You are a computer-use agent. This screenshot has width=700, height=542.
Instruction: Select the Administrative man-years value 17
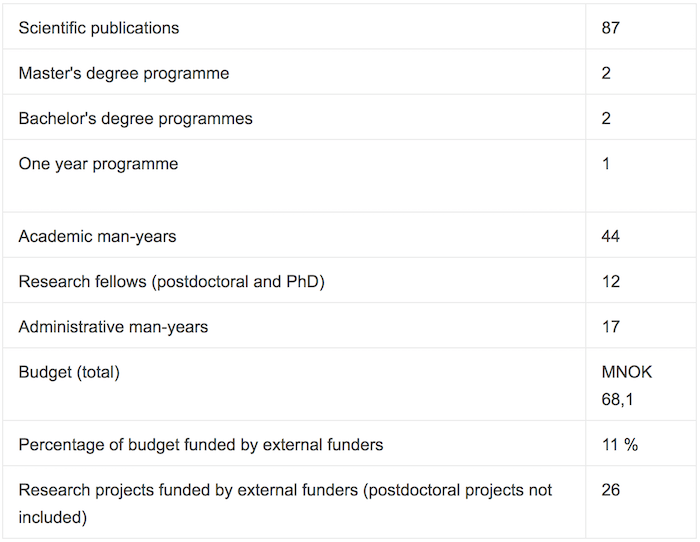611,327
